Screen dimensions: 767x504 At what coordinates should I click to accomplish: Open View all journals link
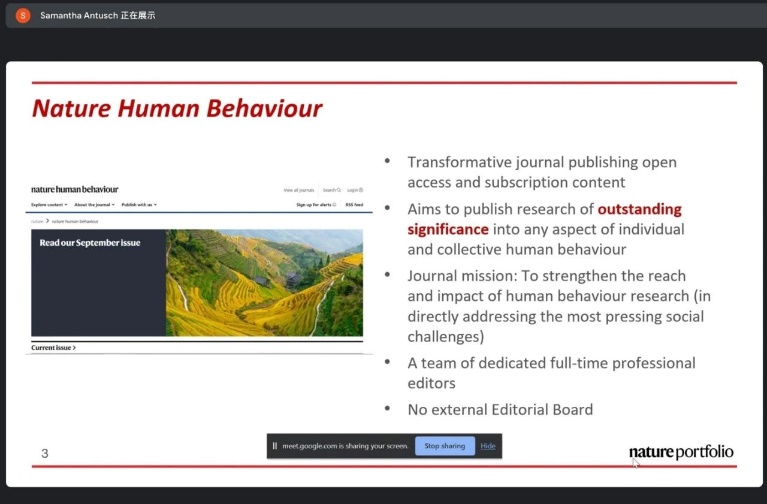(299, 190)
